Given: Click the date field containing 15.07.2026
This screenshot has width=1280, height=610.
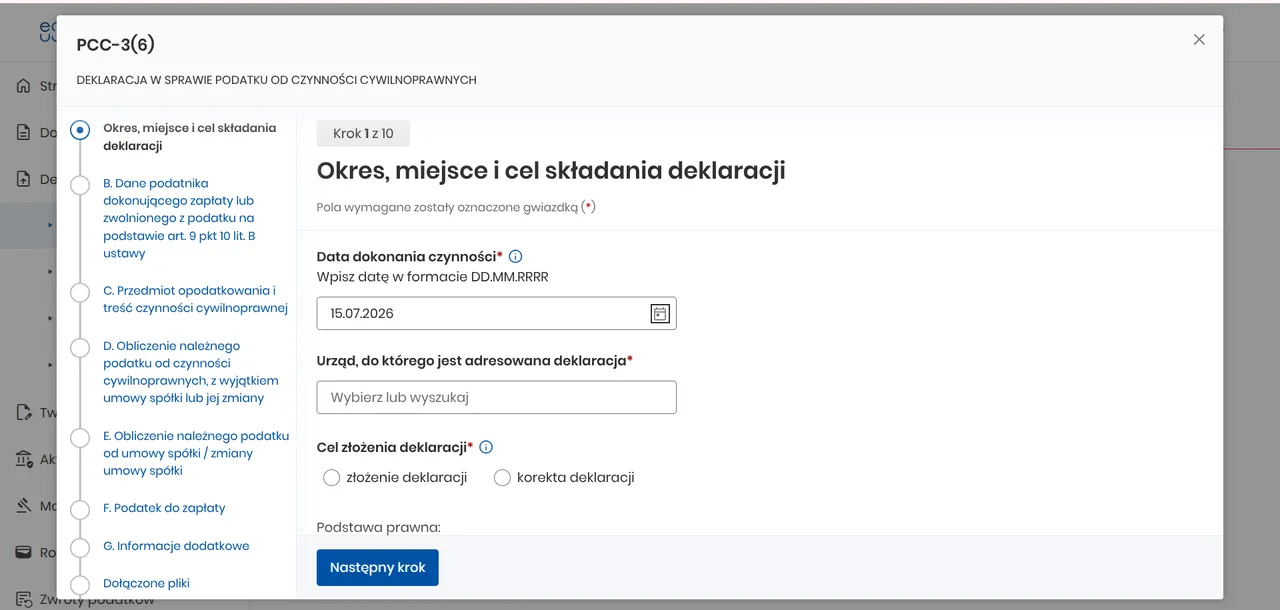Looking at the screenshot, I should click(496, 313).
